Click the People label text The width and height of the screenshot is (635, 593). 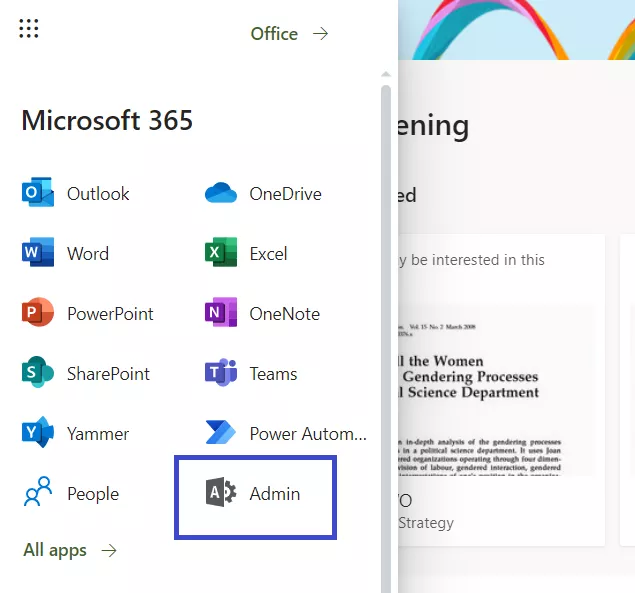point(93,494)
